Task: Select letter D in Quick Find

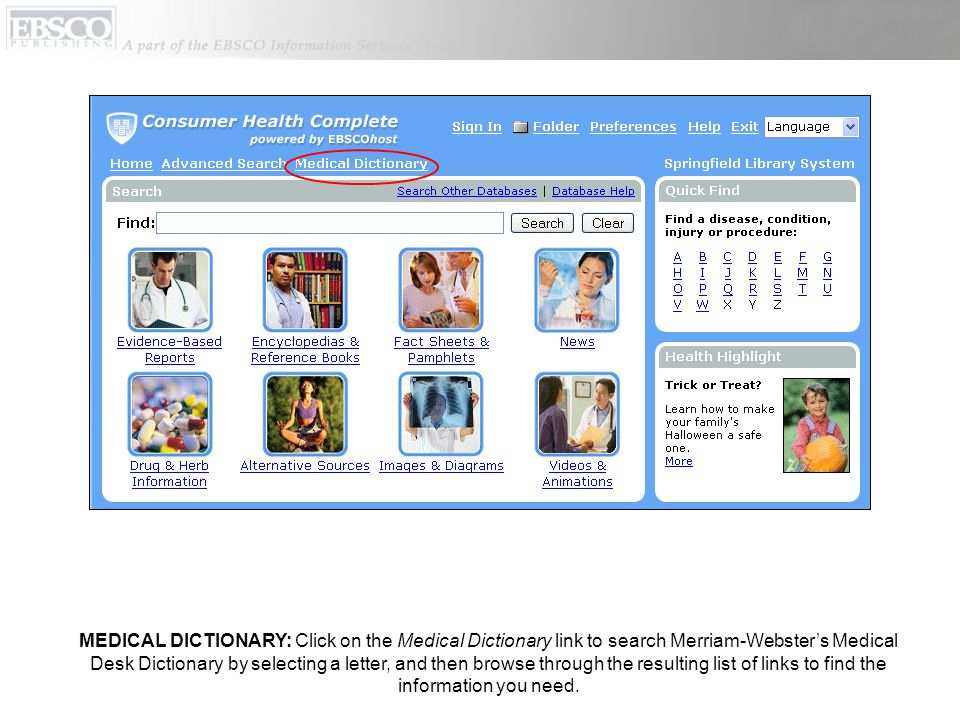Action: (752, 257)
